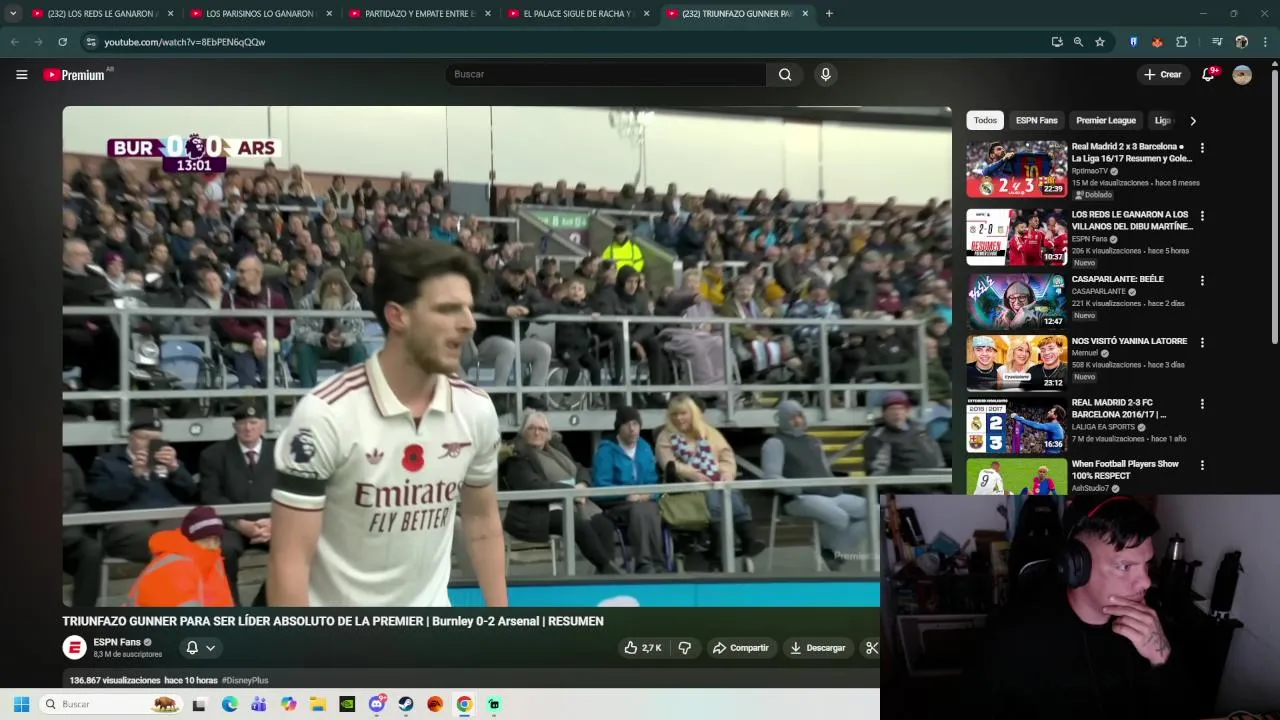
Task: Click the Crear button
Action: point(1162,74)
